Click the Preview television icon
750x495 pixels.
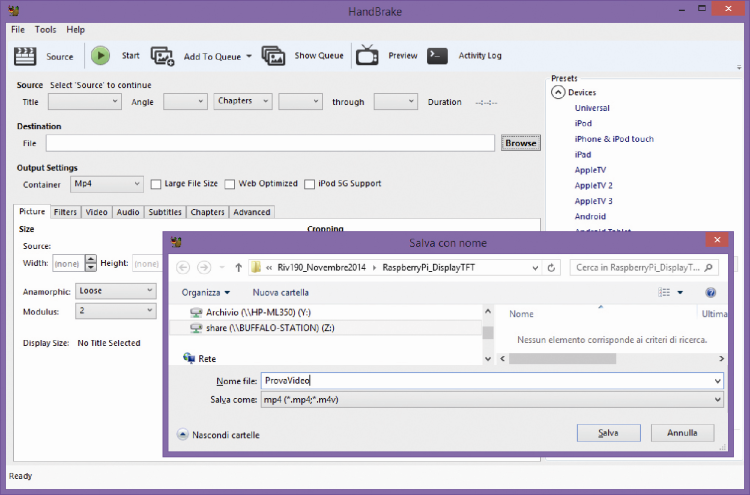(x=367, y=55)
